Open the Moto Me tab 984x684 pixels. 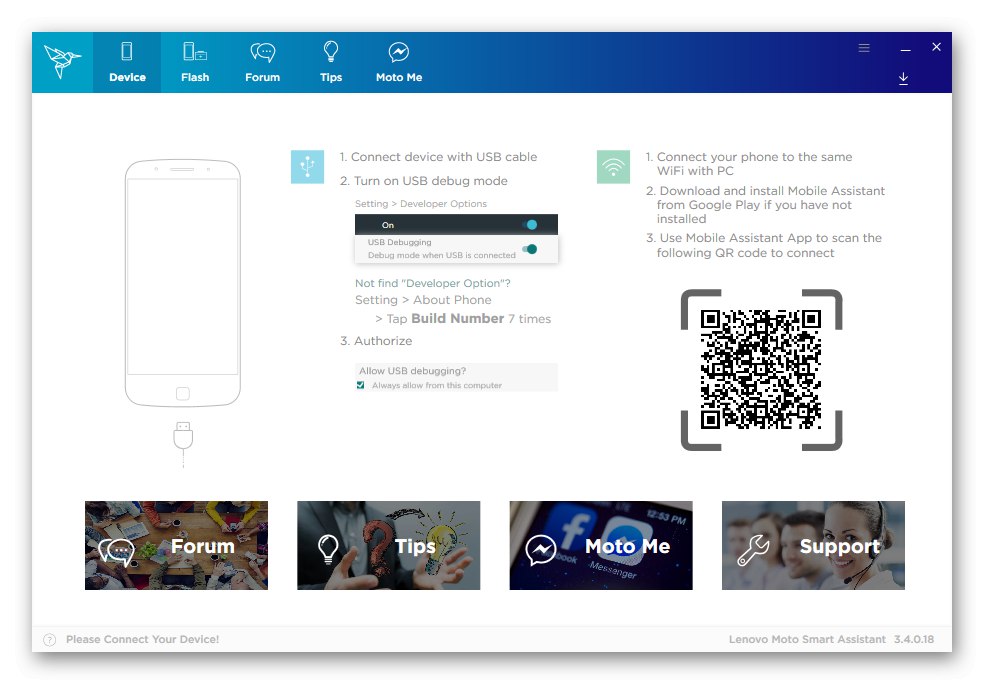point(398,62)
